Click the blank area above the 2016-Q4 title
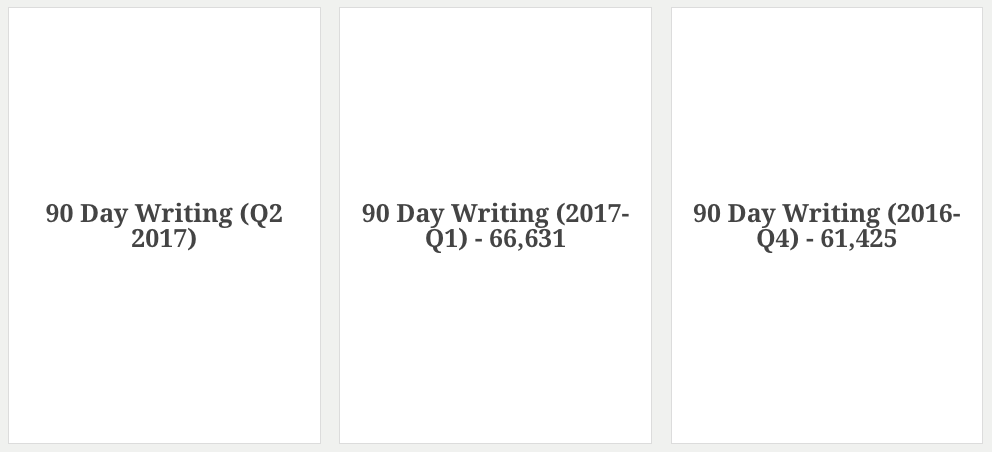Screen dimensions: 992x452 tap(827, 104)
